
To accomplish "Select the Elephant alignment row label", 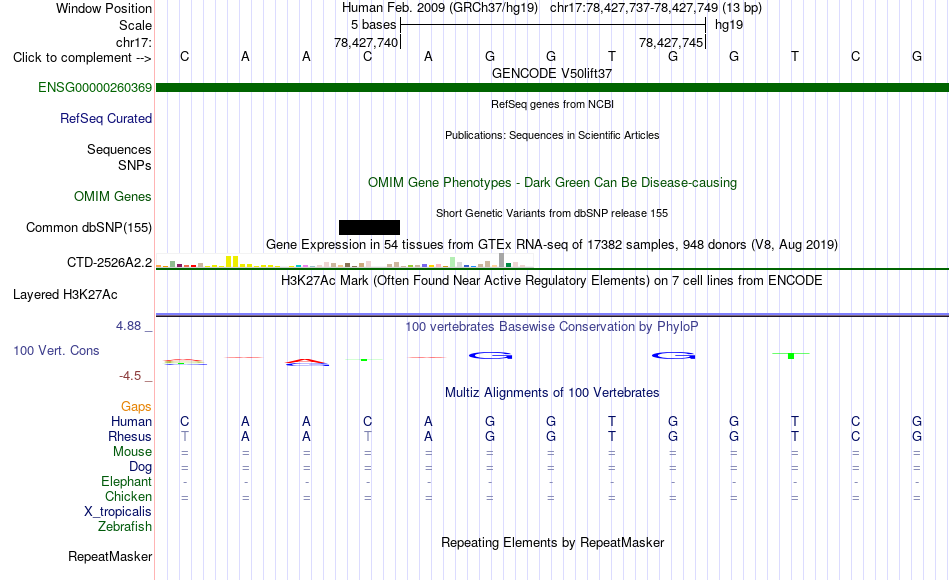I will click(127, 481).
